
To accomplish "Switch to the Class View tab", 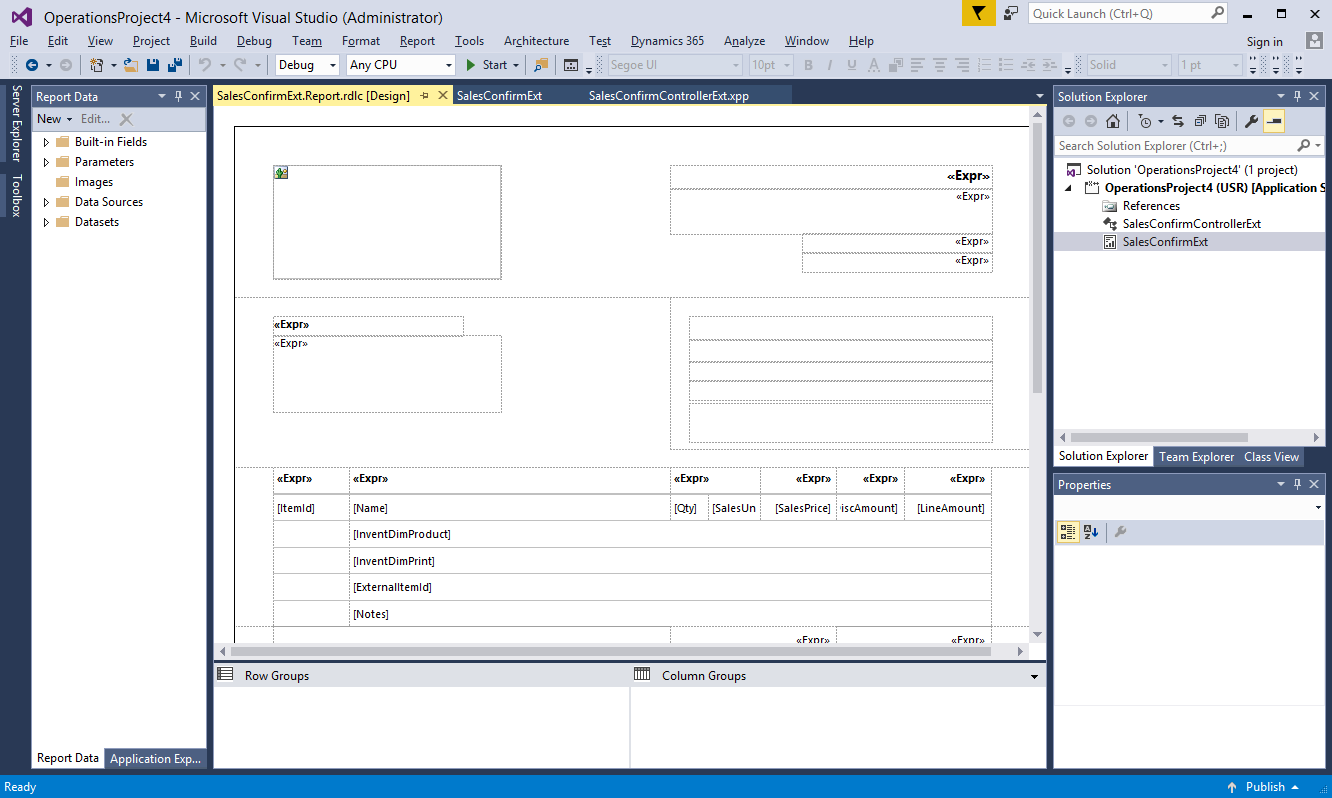I will tap(1271, 456).
